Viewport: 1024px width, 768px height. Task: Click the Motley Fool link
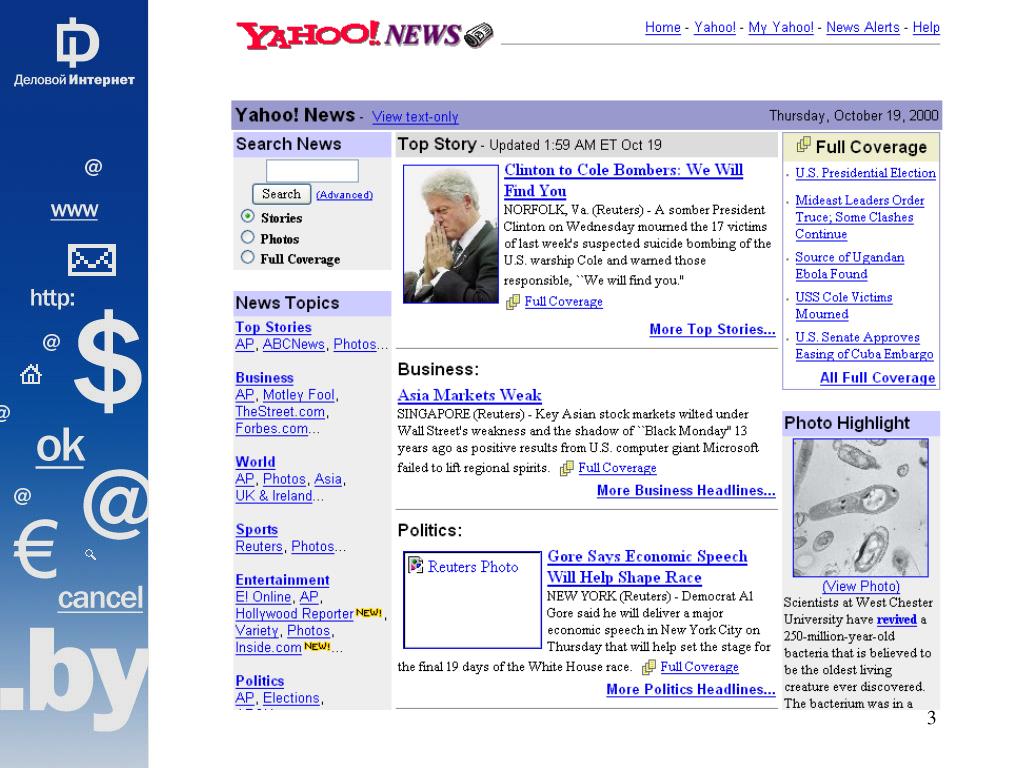tap(299, 394)
